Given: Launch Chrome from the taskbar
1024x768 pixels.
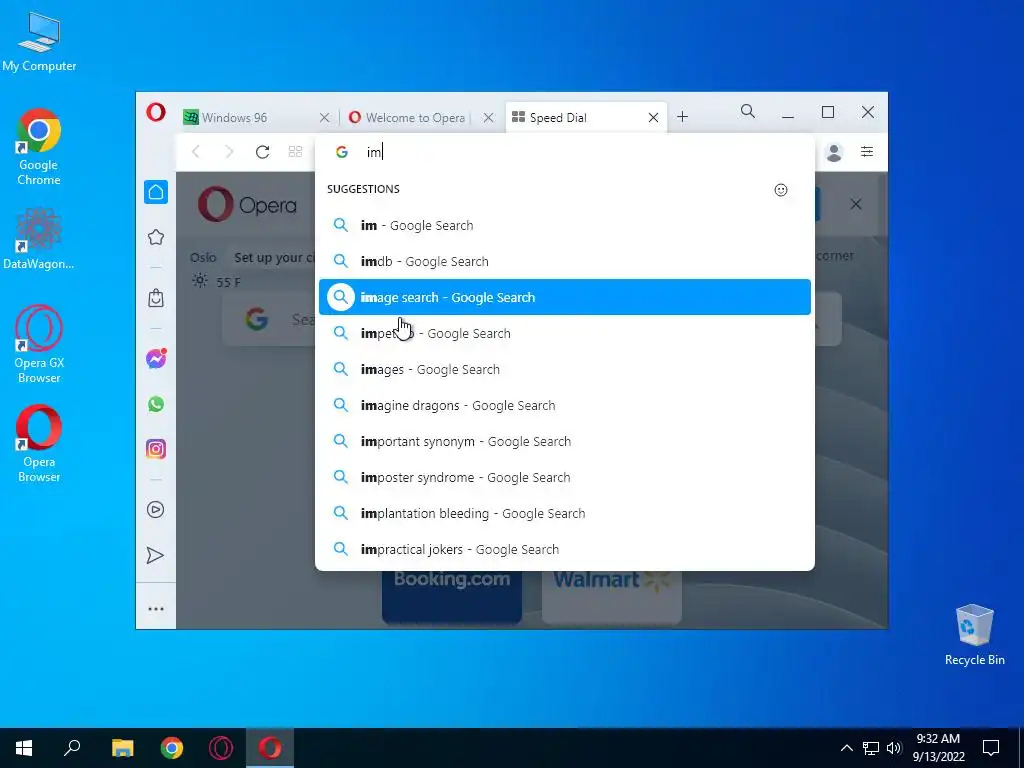Looking at the screenshot, I should (172, 748).
